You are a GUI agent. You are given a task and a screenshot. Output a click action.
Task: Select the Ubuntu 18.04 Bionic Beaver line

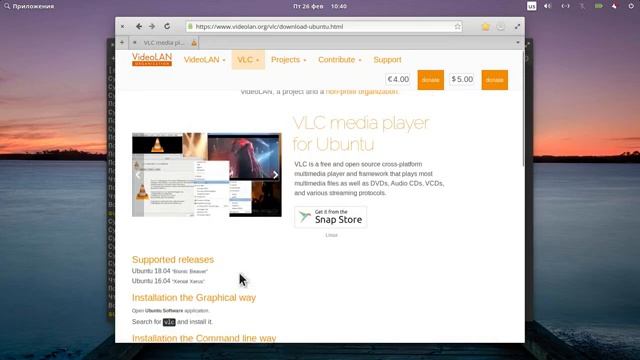click(x=170, y=271)
